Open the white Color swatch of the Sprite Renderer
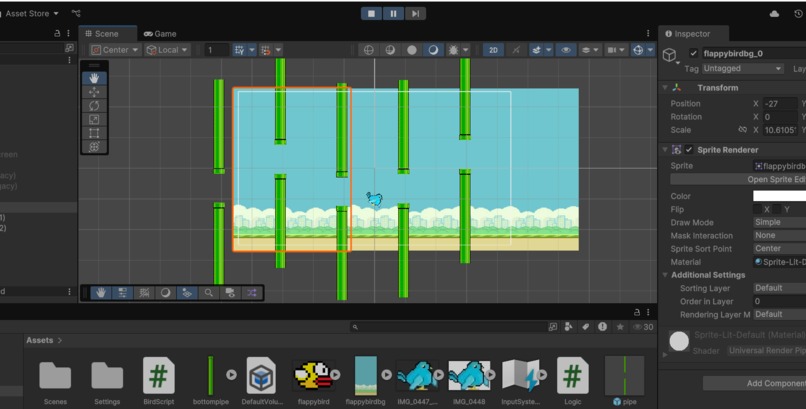 [x=779, y=196]
